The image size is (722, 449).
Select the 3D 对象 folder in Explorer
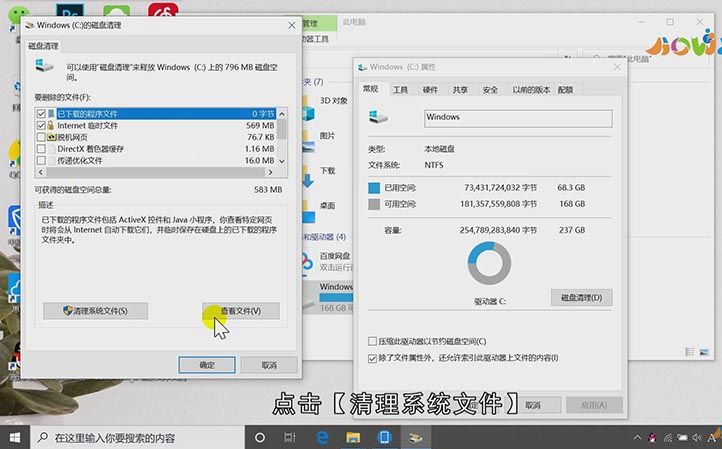pos(333,100)
